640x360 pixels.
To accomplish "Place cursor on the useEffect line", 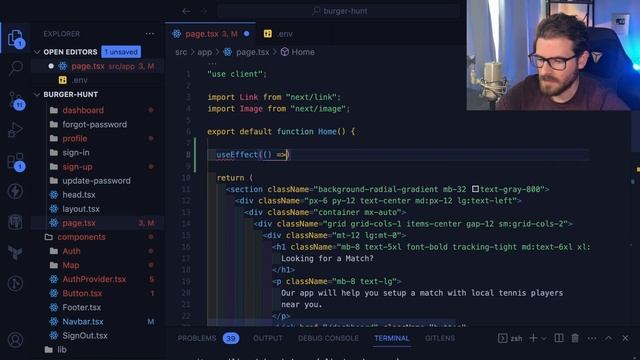I will pos(398,155).
